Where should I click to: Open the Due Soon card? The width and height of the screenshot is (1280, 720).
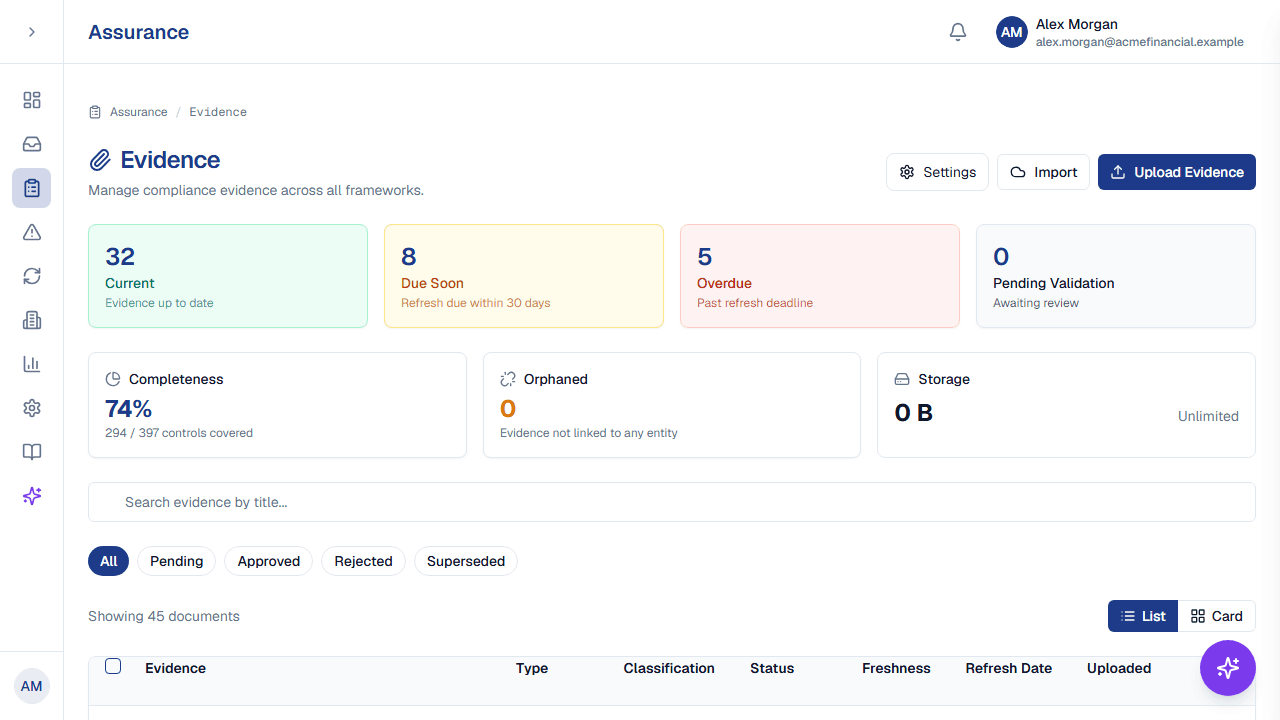tap(524, 276)
